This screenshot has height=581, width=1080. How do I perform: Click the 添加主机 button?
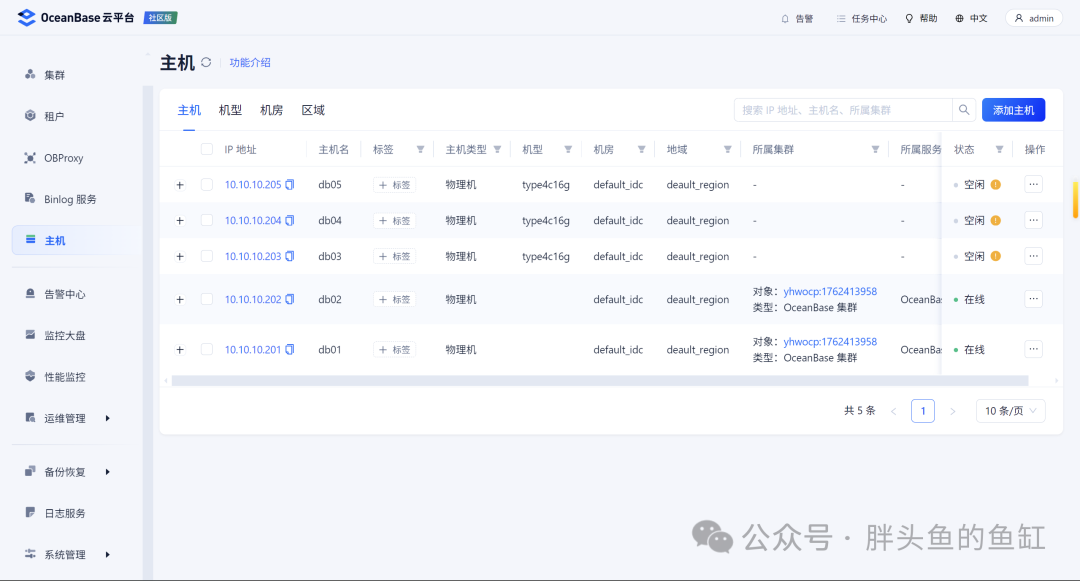tap(1013, 109)
